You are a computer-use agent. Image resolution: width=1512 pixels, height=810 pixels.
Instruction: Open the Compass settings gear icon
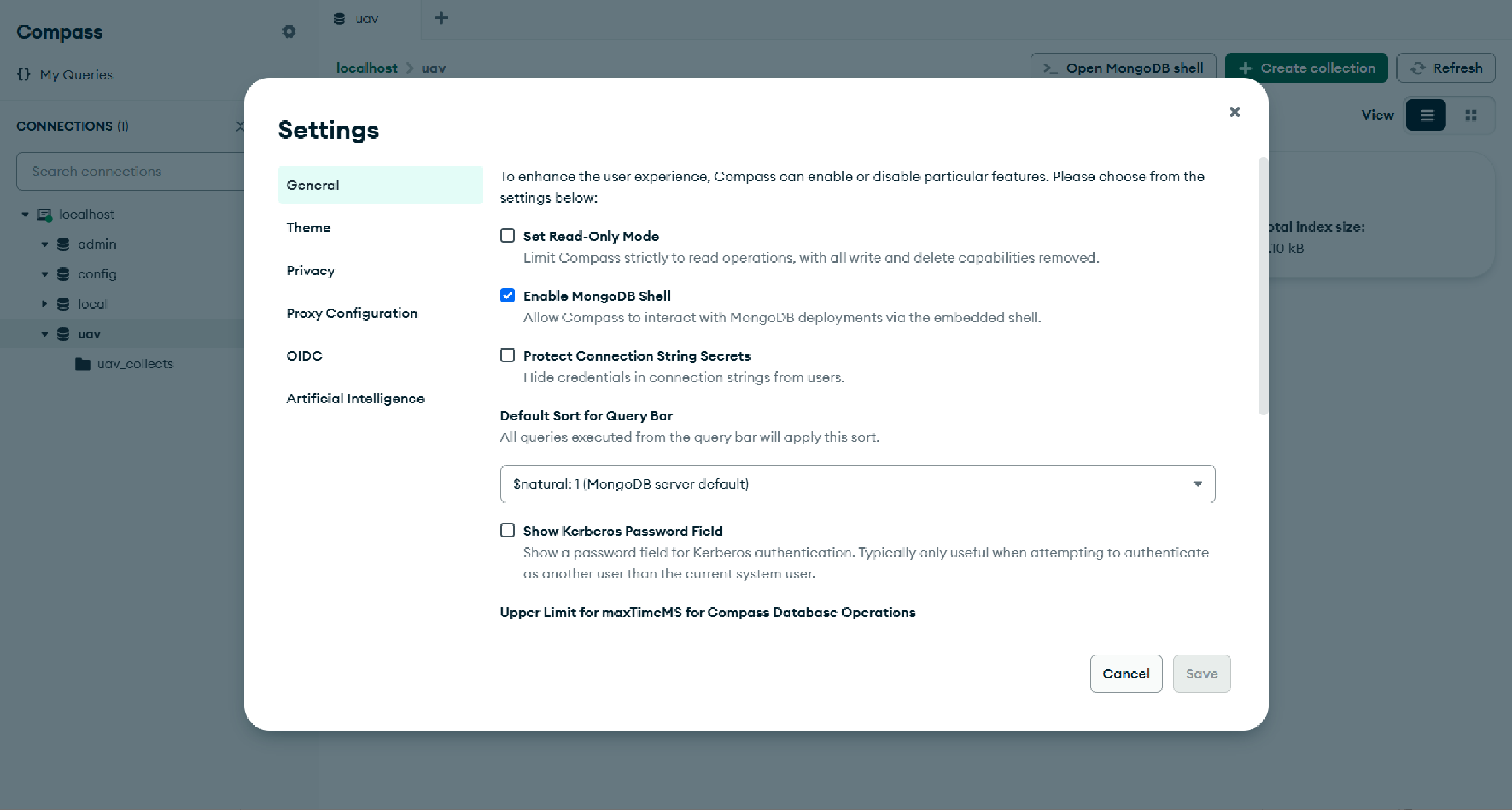click(x=289, y=31)
